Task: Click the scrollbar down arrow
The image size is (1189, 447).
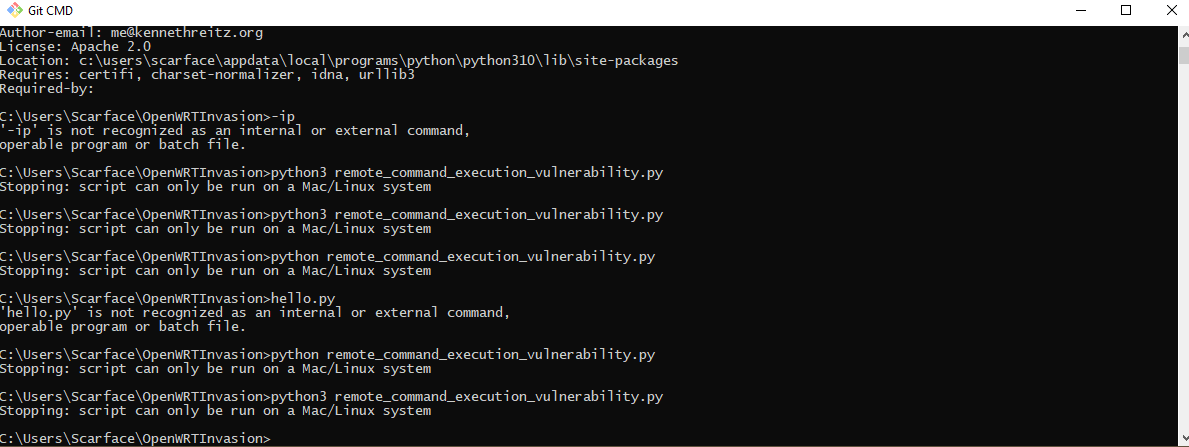Action: pyautogui.click(x=1184, y=438)
